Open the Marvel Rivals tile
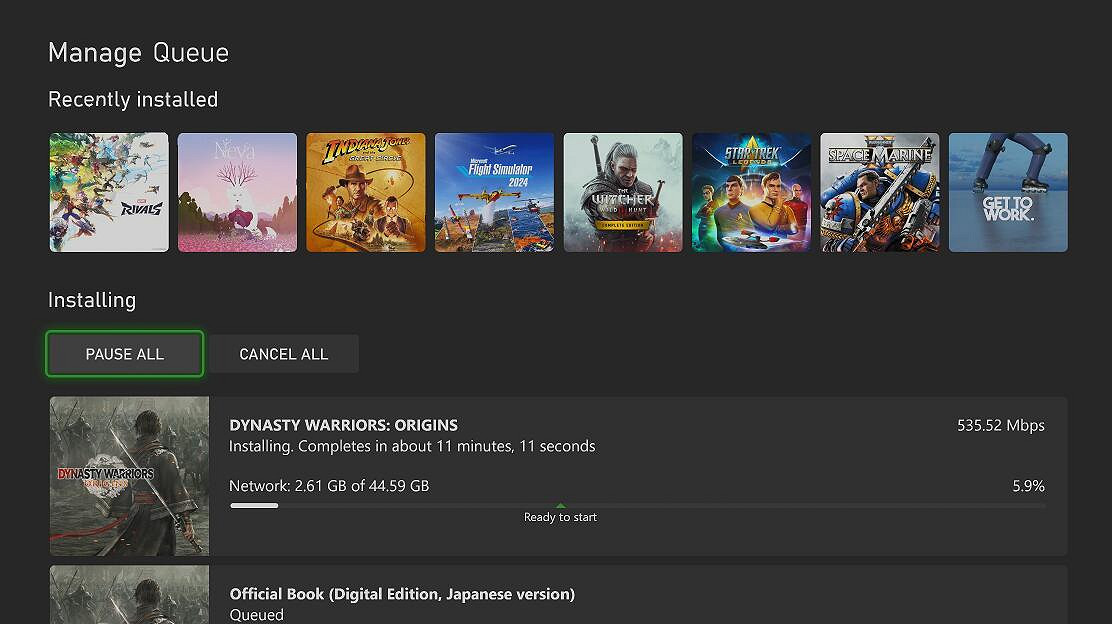This screenshot has height=624, width=1112. pos(108,192)
